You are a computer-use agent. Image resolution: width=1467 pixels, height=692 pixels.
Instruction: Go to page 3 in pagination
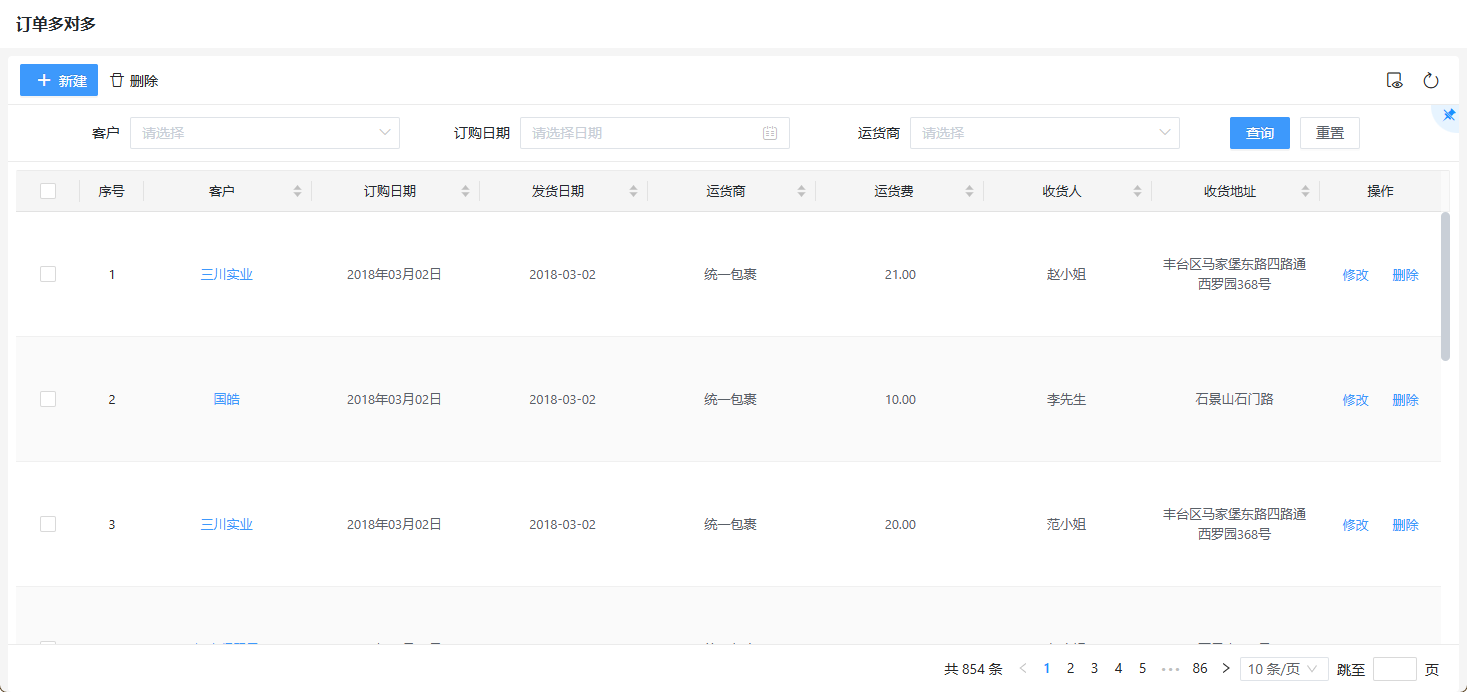tap(1094, 668)
